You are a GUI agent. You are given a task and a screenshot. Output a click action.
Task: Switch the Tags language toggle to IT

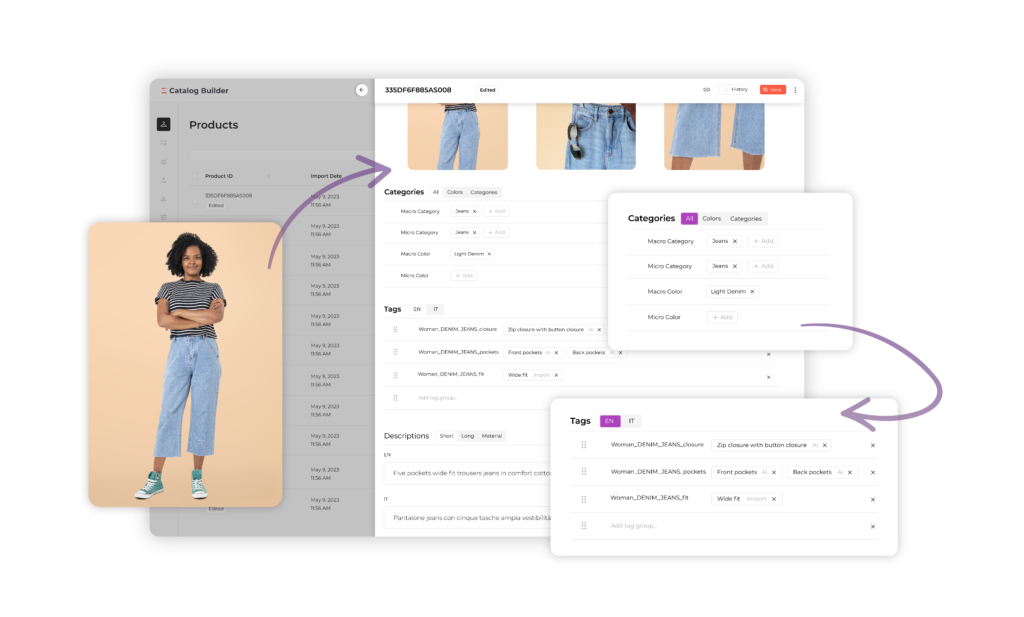[x=632, y=421]
